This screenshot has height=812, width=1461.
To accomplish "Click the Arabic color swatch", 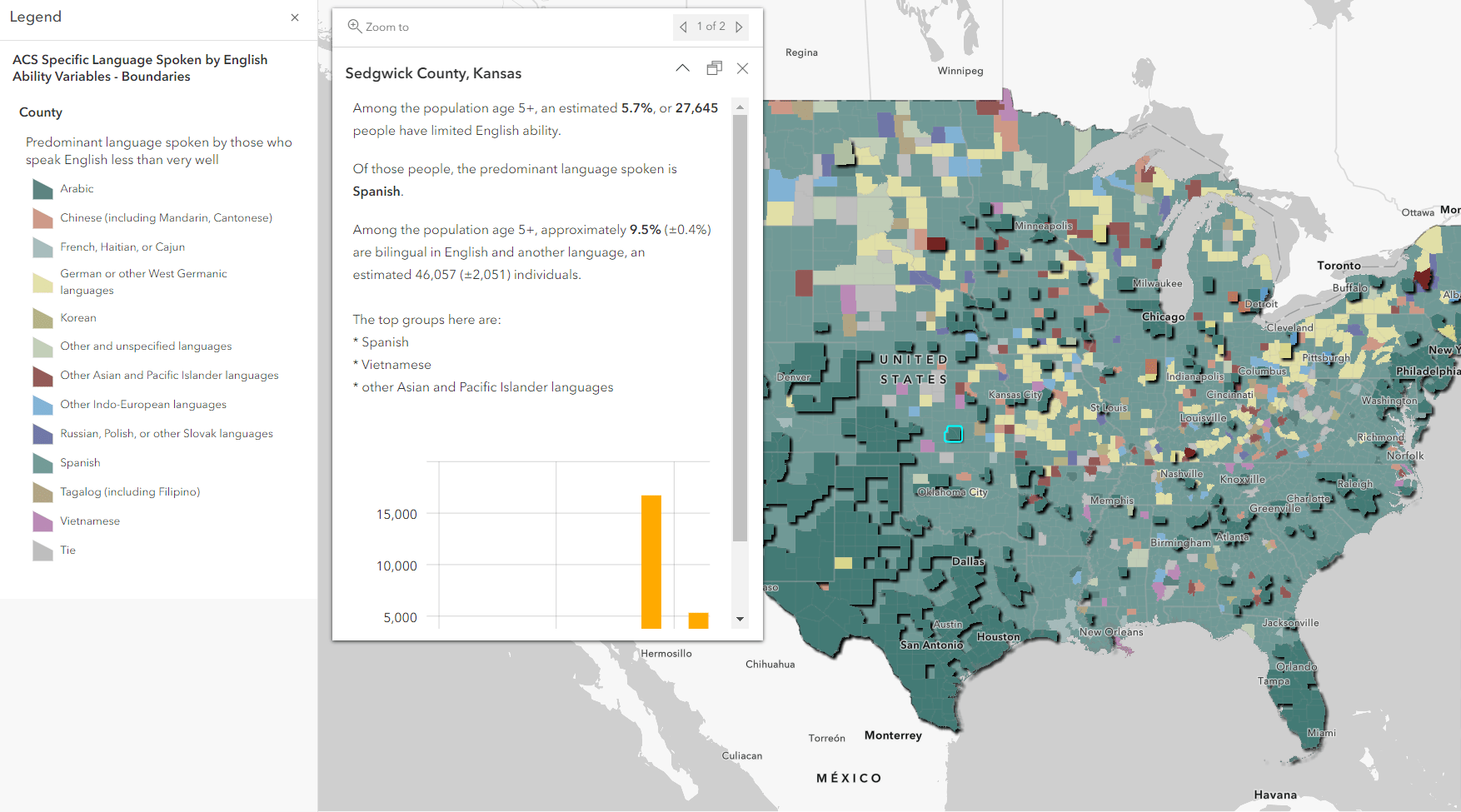I will tap(42, 188).
